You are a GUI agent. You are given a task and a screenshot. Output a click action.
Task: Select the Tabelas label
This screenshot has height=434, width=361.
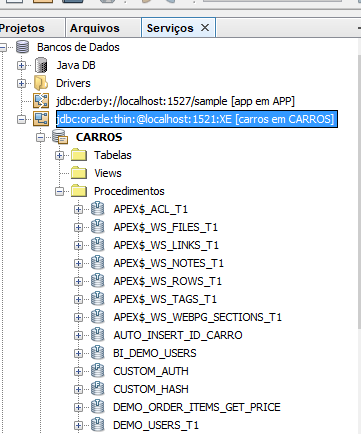pos(113,155)
